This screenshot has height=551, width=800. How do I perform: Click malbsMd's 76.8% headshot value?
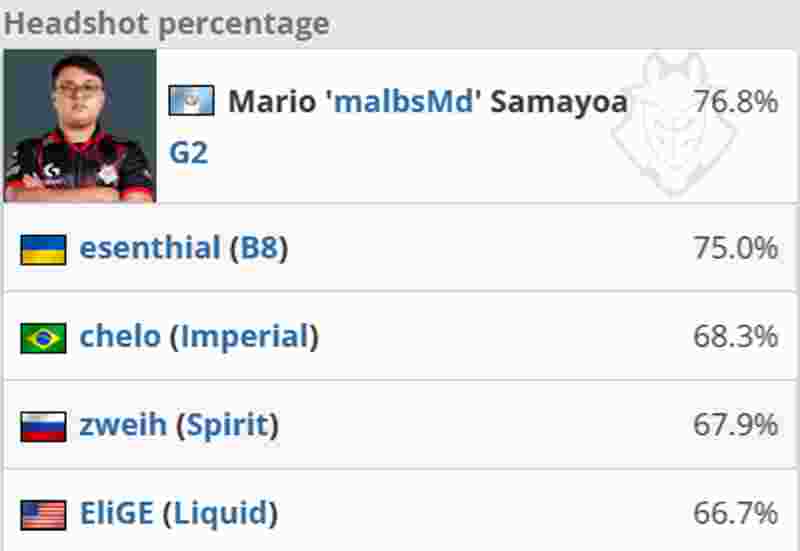click(735, 102)
